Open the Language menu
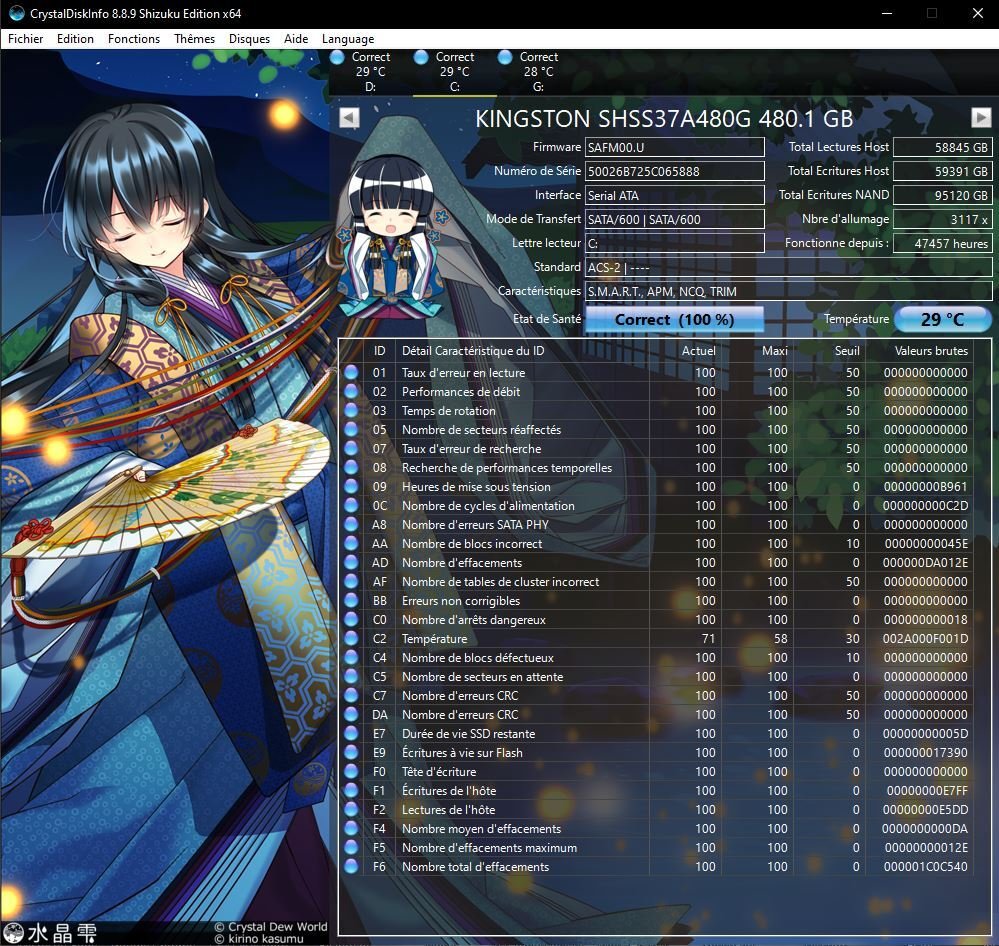 (x=348, y=39)
